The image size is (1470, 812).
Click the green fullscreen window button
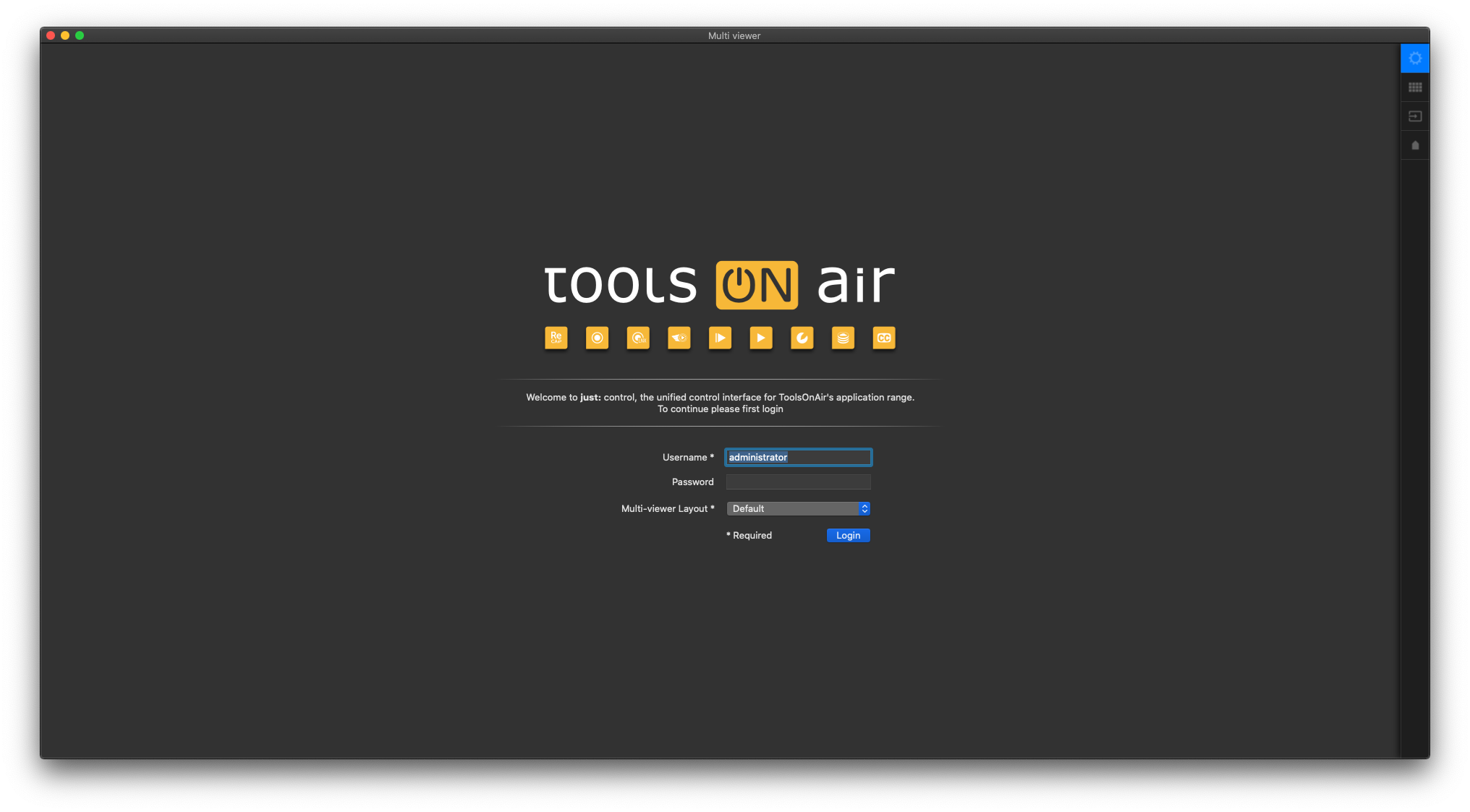pos(80,35)
